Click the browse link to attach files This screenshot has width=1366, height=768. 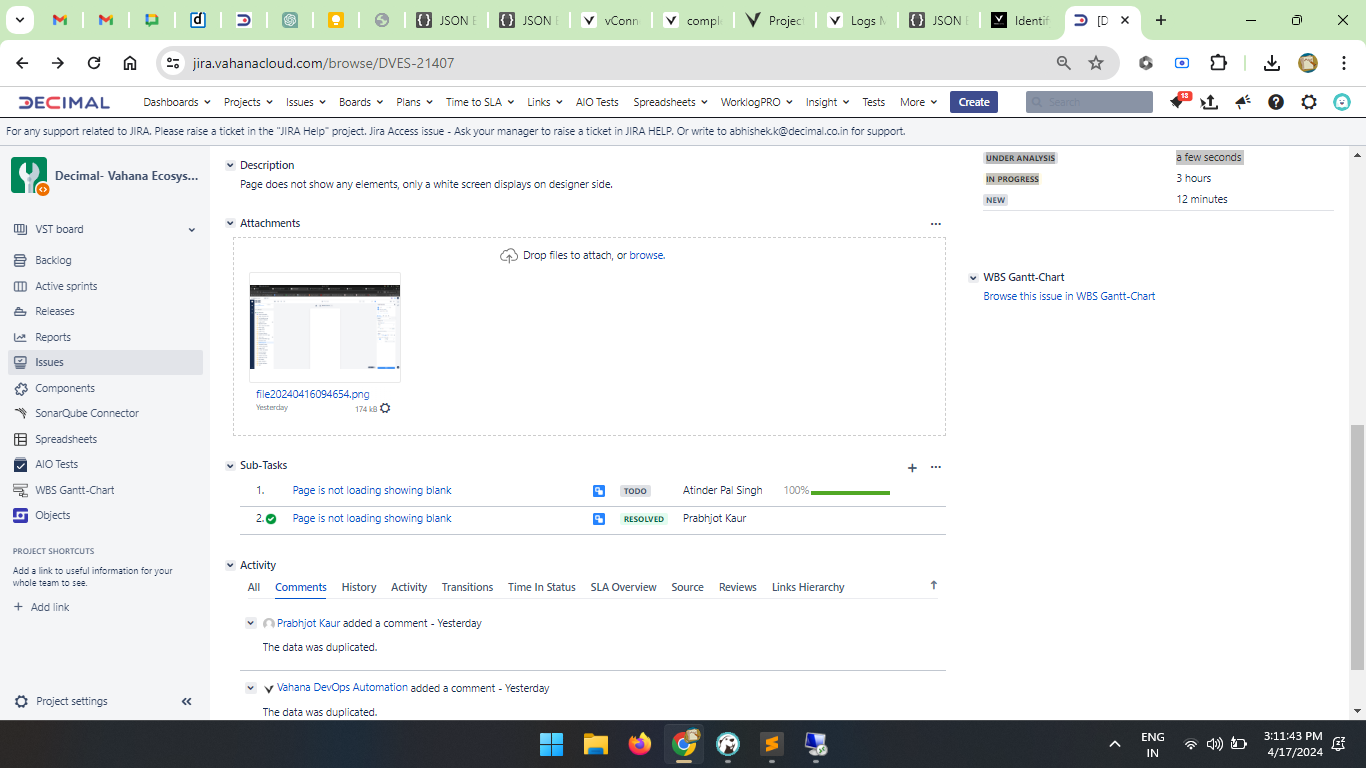[646, 256]
